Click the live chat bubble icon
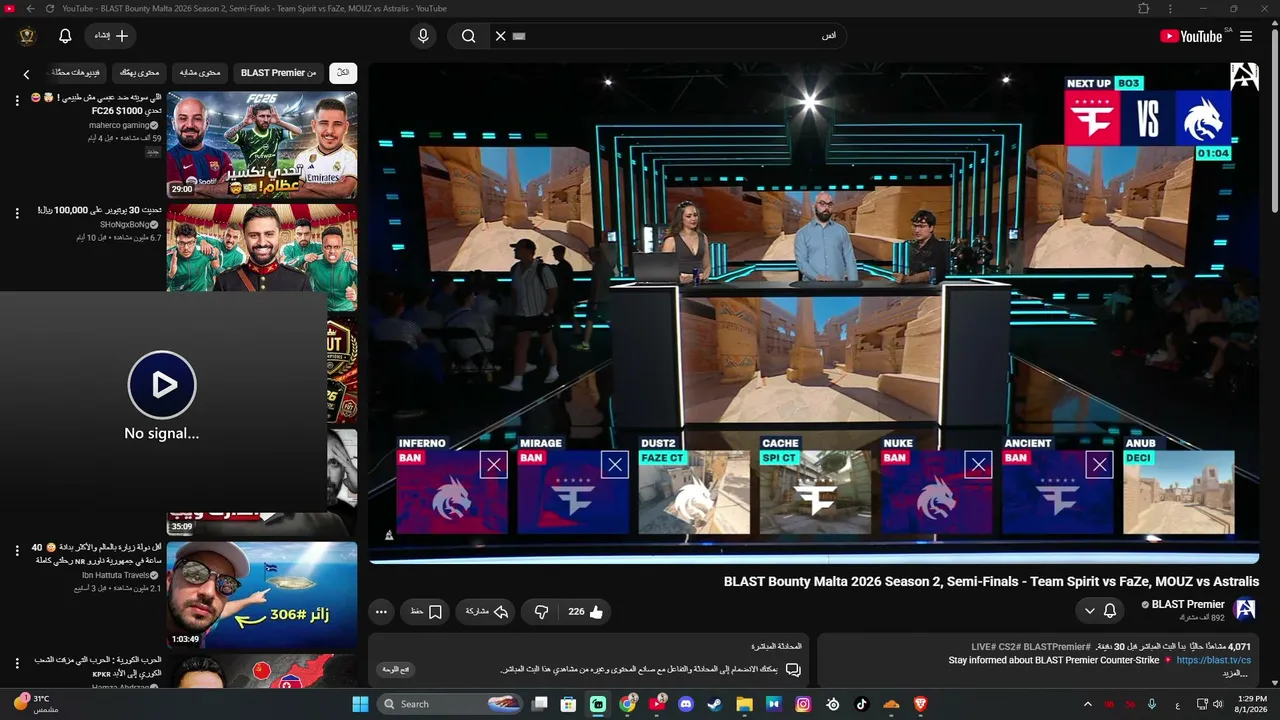The image size is (1280, 720). tap(793, 670)
